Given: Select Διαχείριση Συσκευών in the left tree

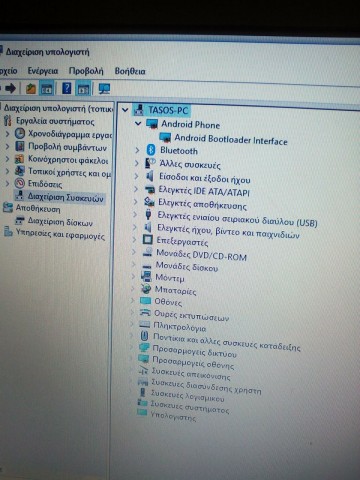Looking at the screenshot, I should pos(65,197).
